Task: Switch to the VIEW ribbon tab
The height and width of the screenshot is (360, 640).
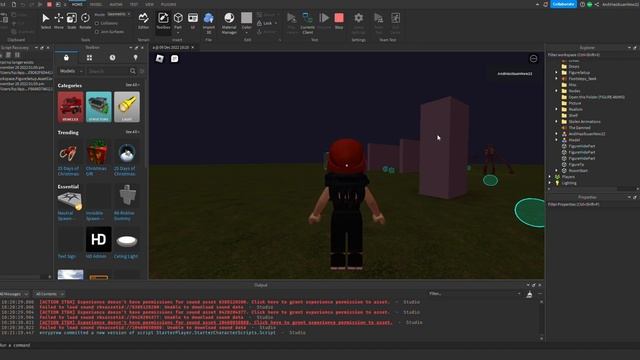Action: pyautogui.click(x=149, y=4)
